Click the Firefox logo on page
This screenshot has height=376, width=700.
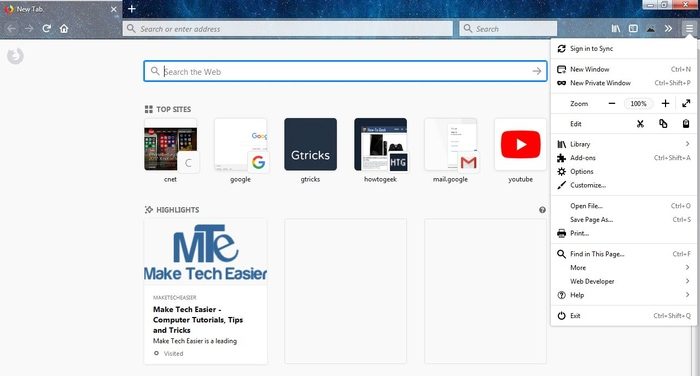pos(15,56)
